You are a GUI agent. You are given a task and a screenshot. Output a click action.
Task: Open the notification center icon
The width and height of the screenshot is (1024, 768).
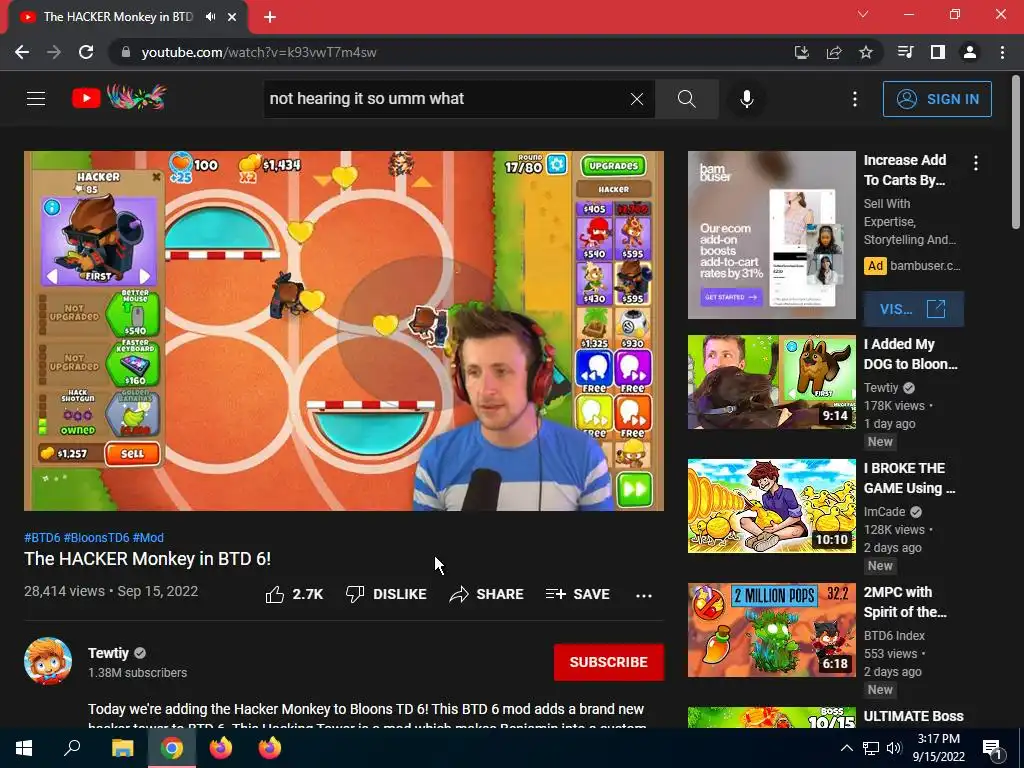click(x=993, y=749)
